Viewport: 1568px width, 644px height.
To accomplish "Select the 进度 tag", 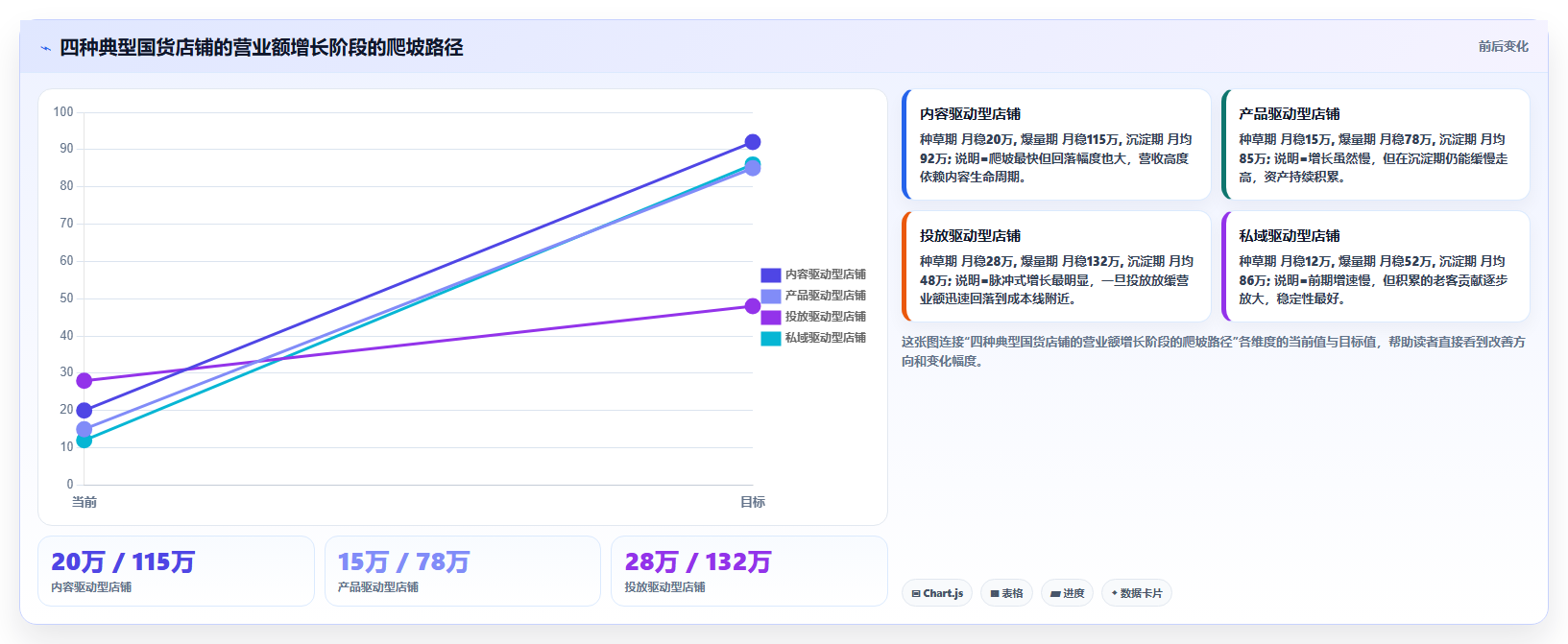I will pos(1067,593).
